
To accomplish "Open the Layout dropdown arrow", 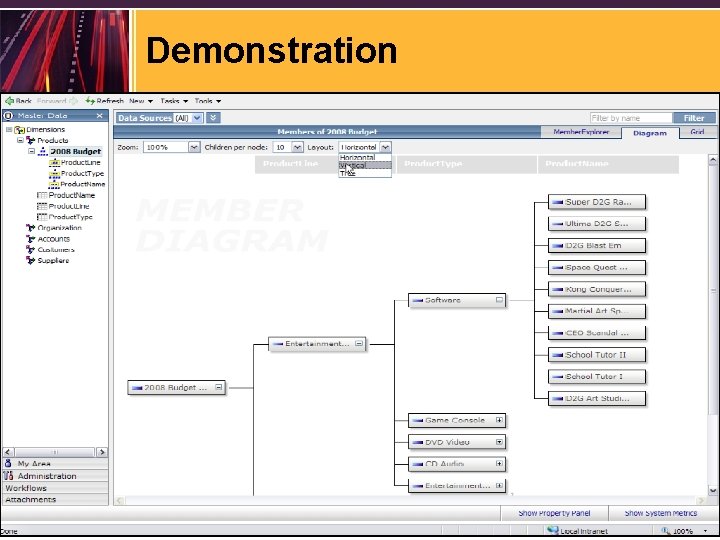I will [x=386, y=147].
